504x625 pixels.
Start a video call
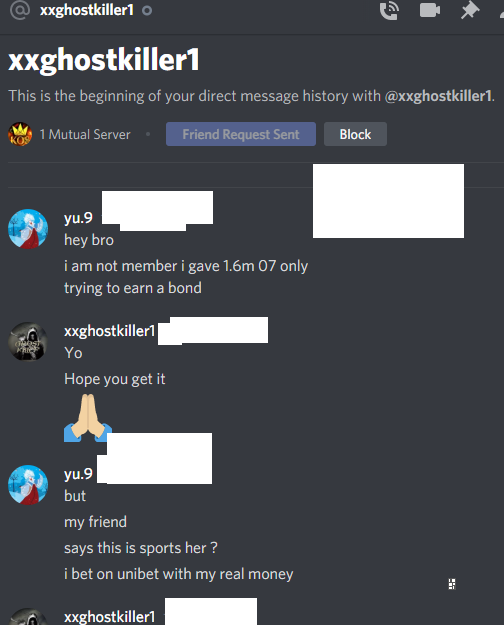point(430,10)
